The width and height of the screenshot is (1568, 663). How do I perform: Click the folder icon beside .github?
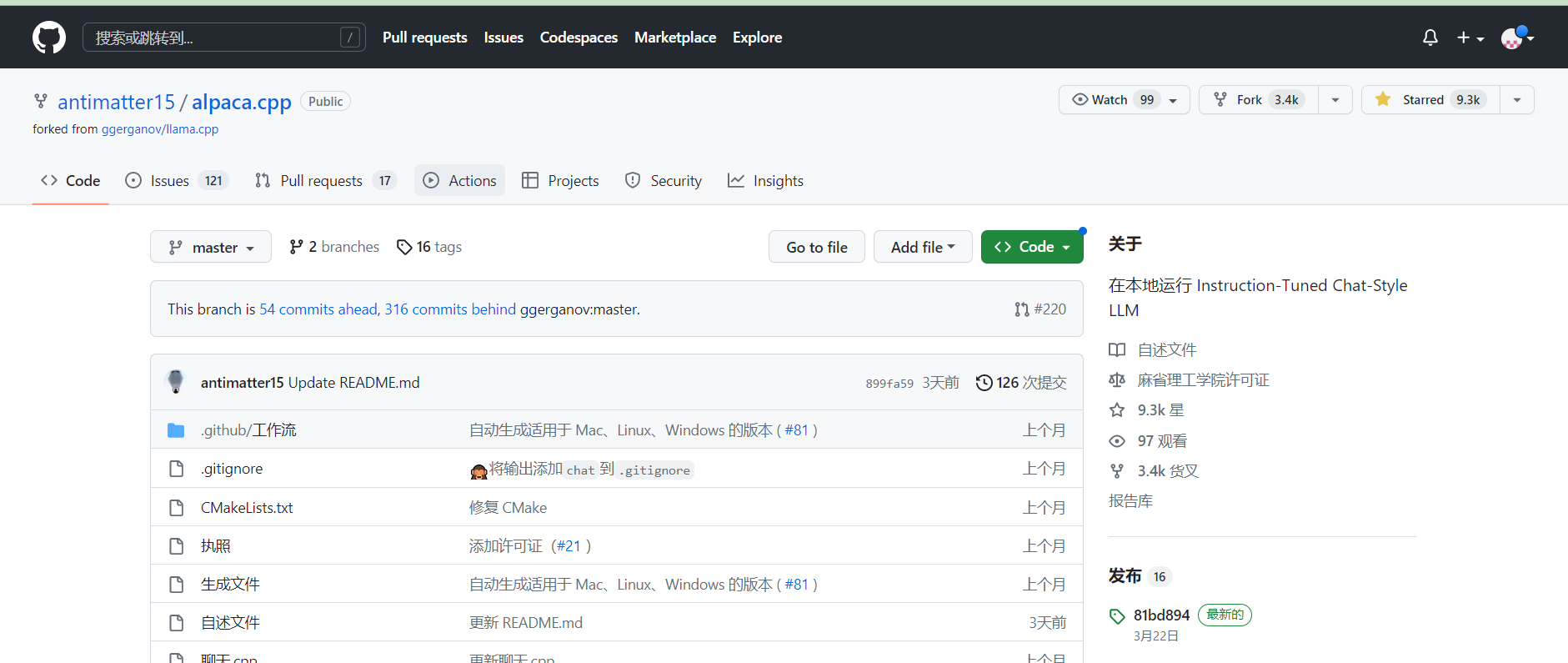[x=176, y=430]
